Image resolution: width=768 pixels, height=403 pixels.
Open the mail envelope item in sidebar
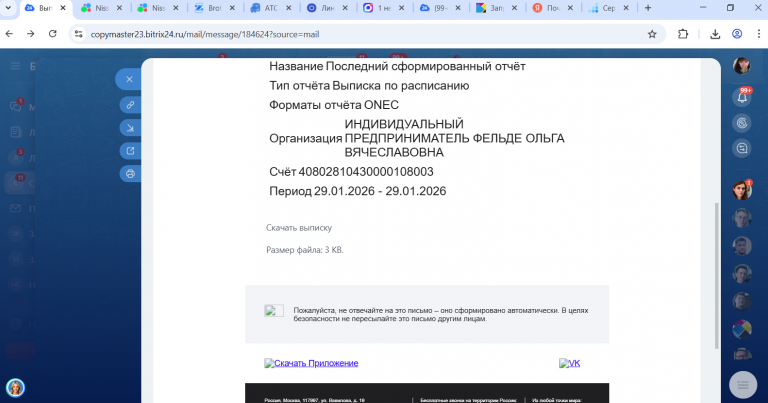[x=16, y=209]
